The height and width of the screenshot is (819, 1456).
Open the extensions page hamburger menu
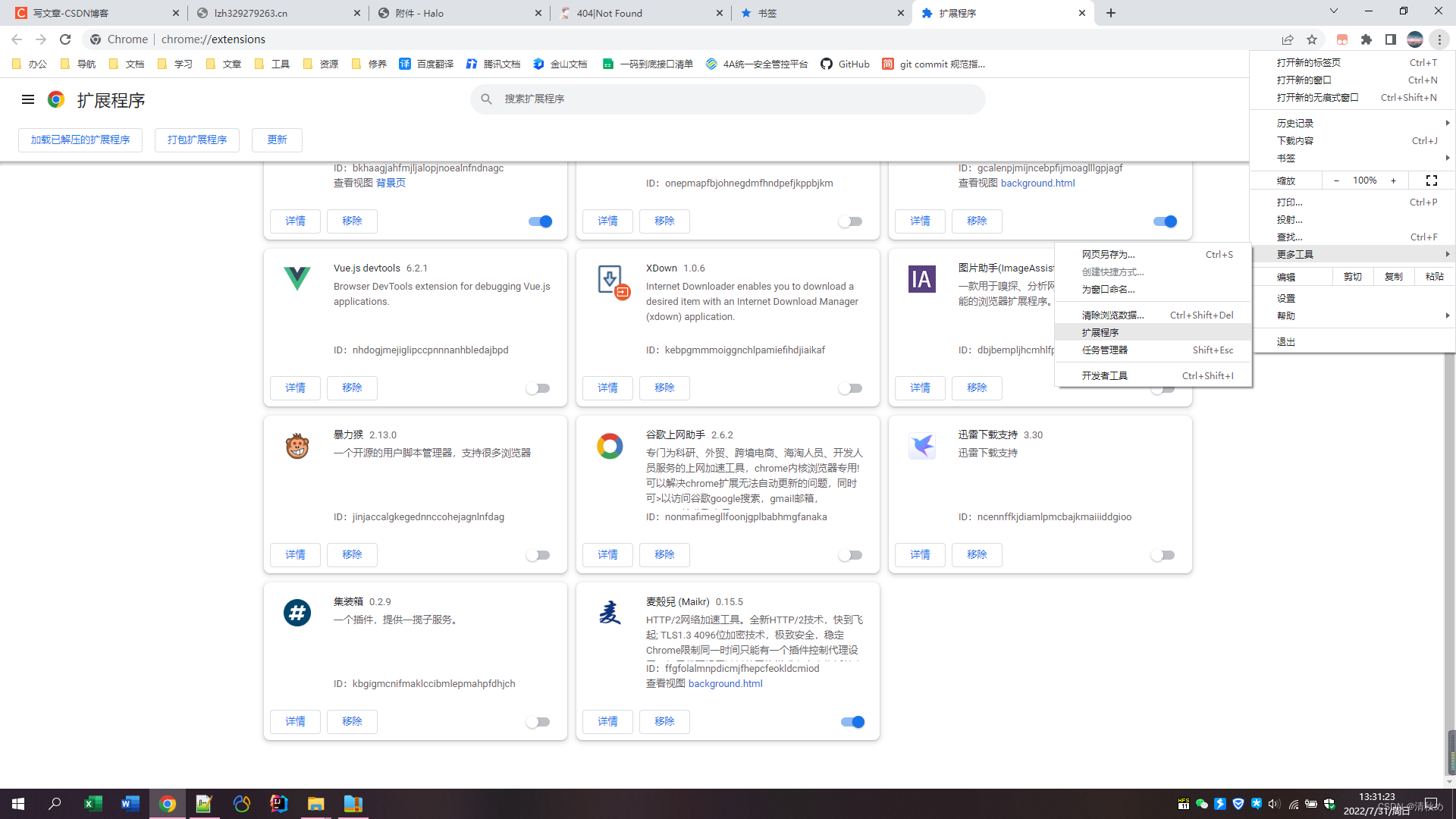[x=27, y=99]
